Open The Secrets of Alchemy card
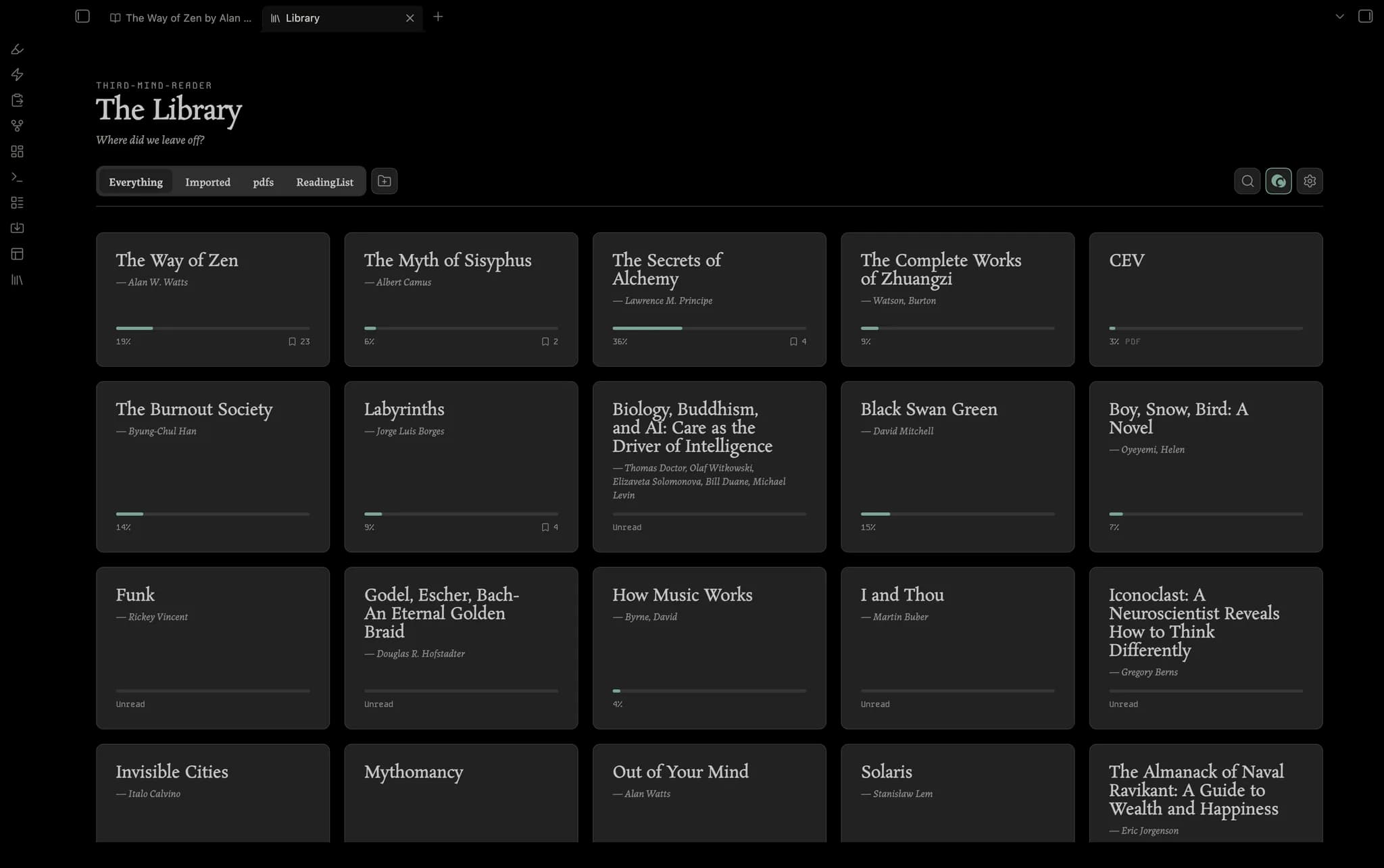This screenshot has width=1384, height=868. pyautogui.click(x=709, y=299)
